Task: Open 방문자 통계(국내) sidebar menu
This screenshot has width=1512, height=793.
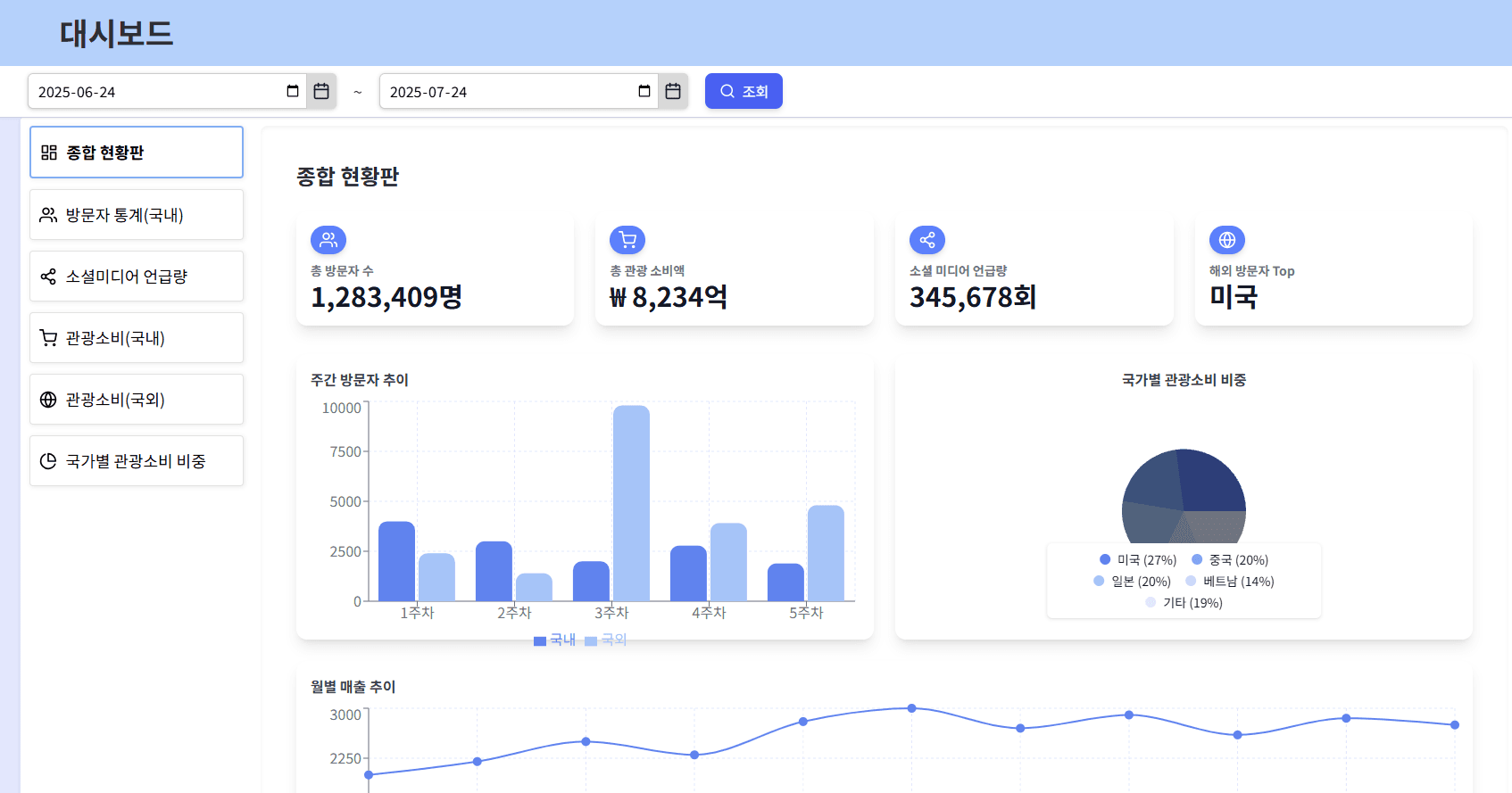Action: pyautogui.click(x=137, y=214)
